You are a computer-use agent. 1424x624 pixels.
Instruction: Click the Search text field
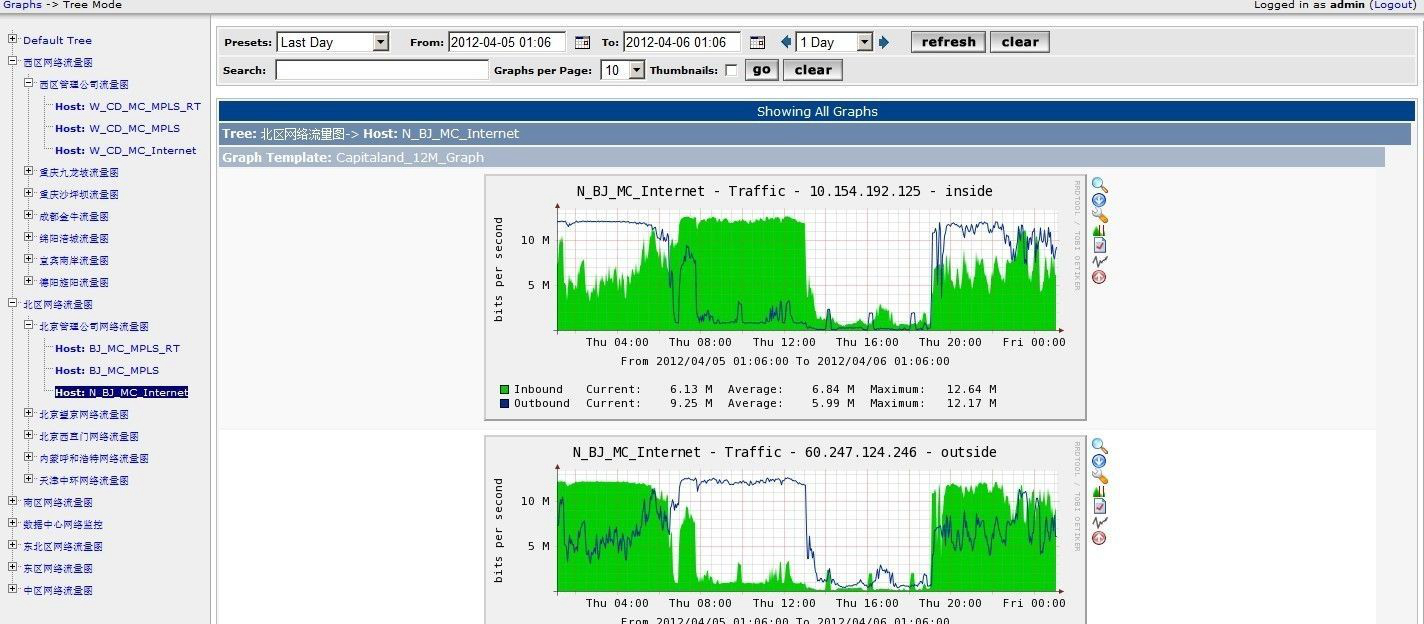(x=382, y=70)
